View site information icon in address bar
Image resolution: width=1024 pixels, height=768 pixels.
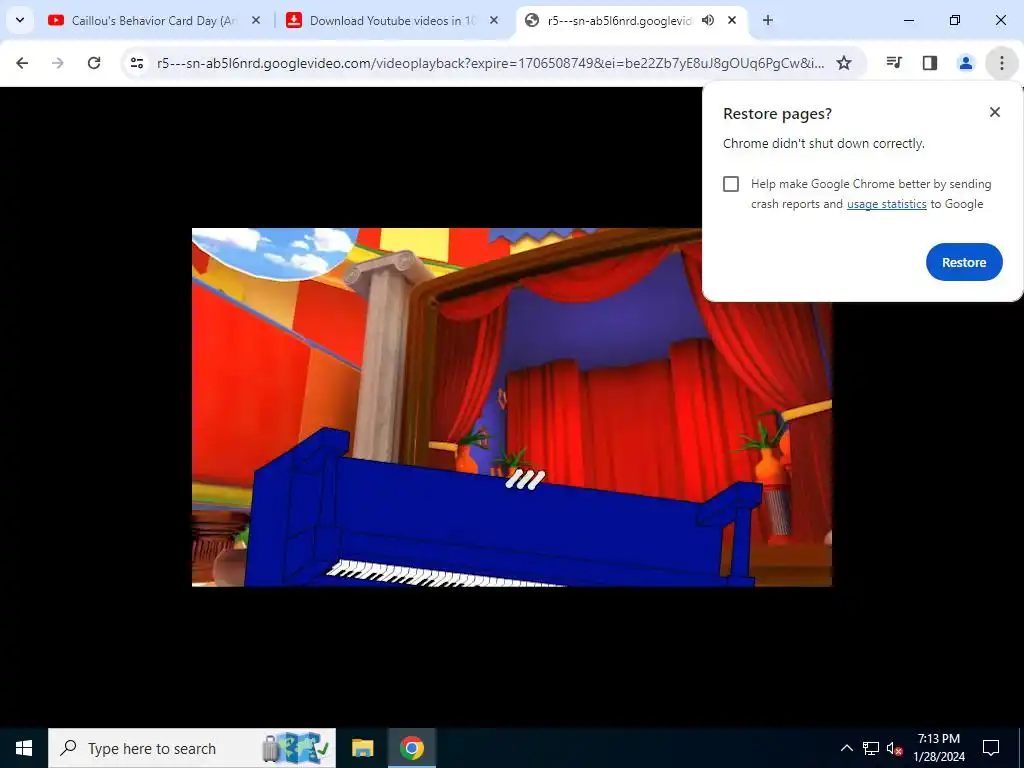tap(137, 63)
